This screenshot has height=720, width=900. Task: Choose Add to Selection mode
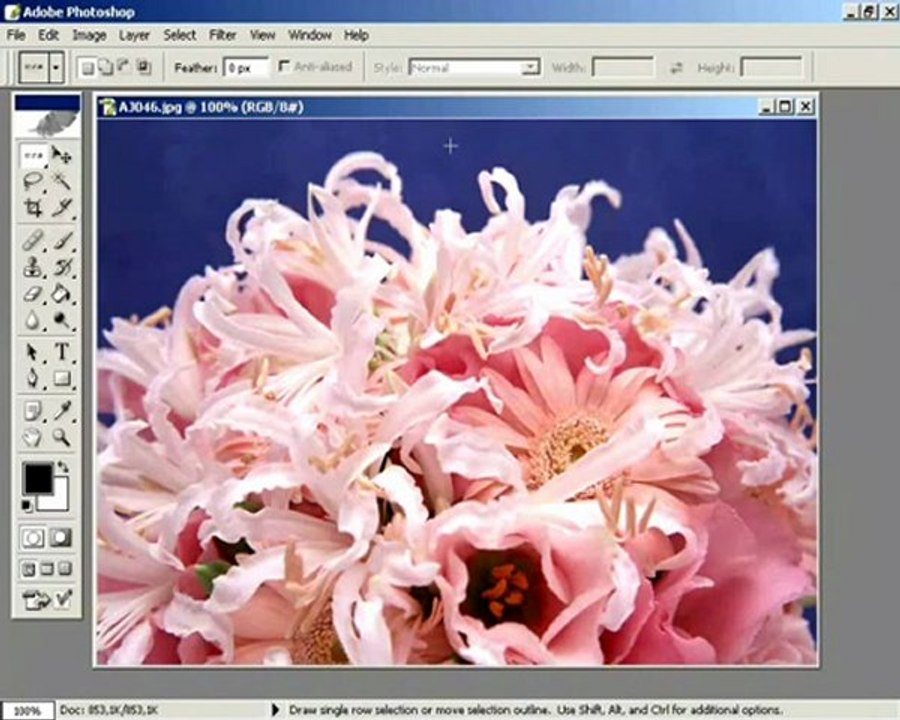106,68
